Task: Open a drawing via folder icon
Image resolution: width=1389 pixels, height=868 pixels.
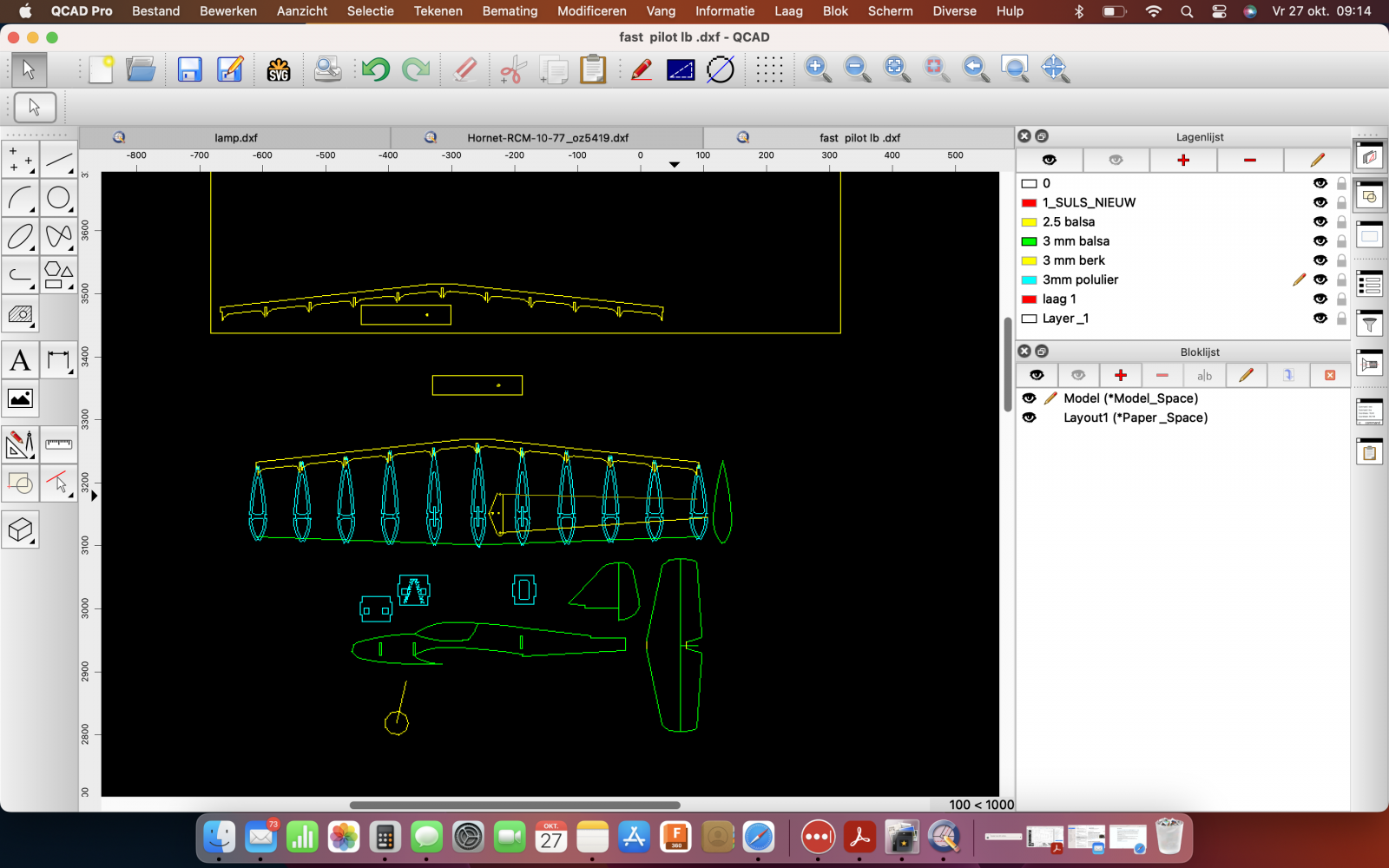Action: [141, 69]
